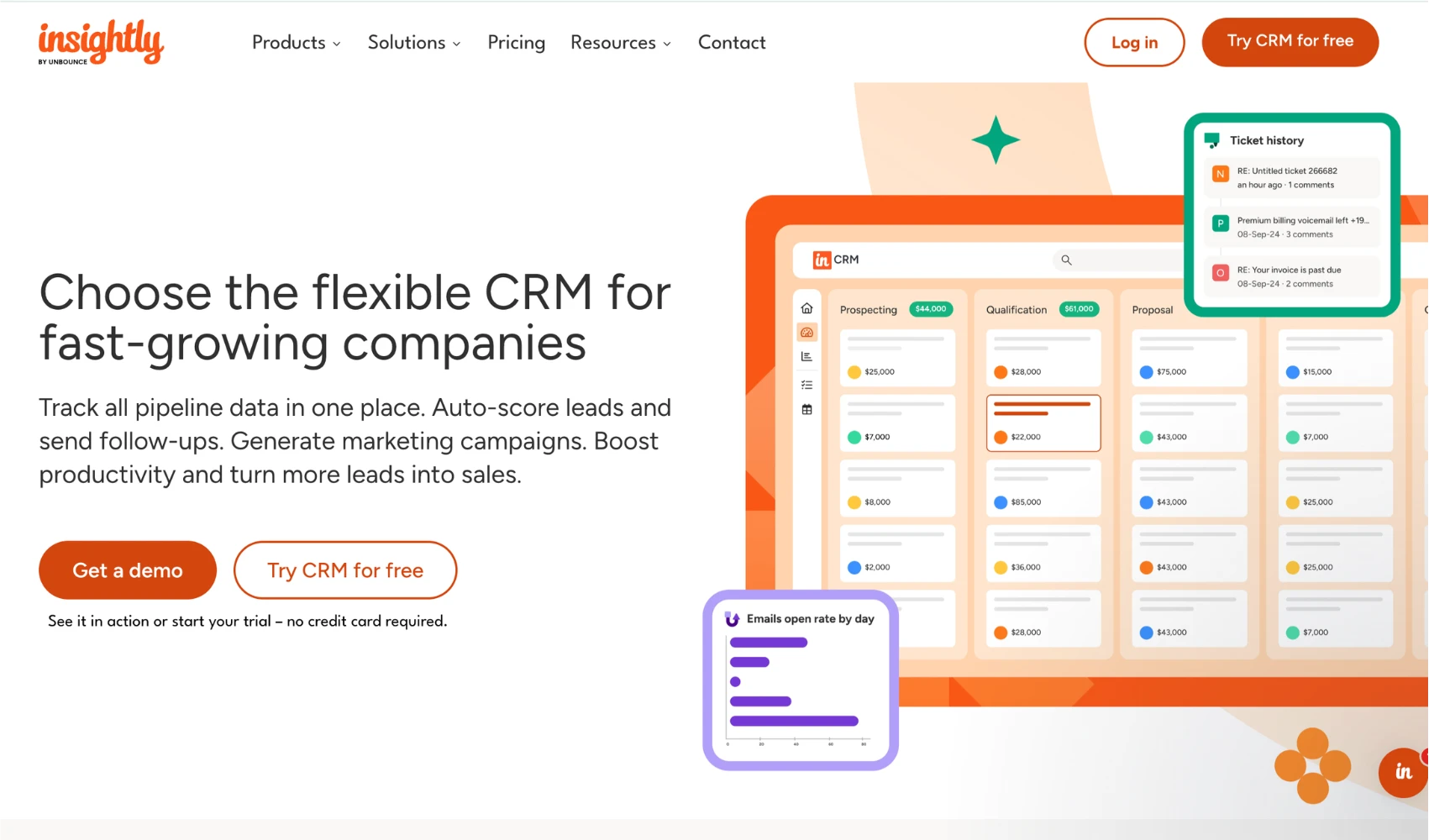The width and height of the screenshot is (1429, 840).
Task: Click the bar chart Reports icon in sidebar
Action: click(806, 355)
